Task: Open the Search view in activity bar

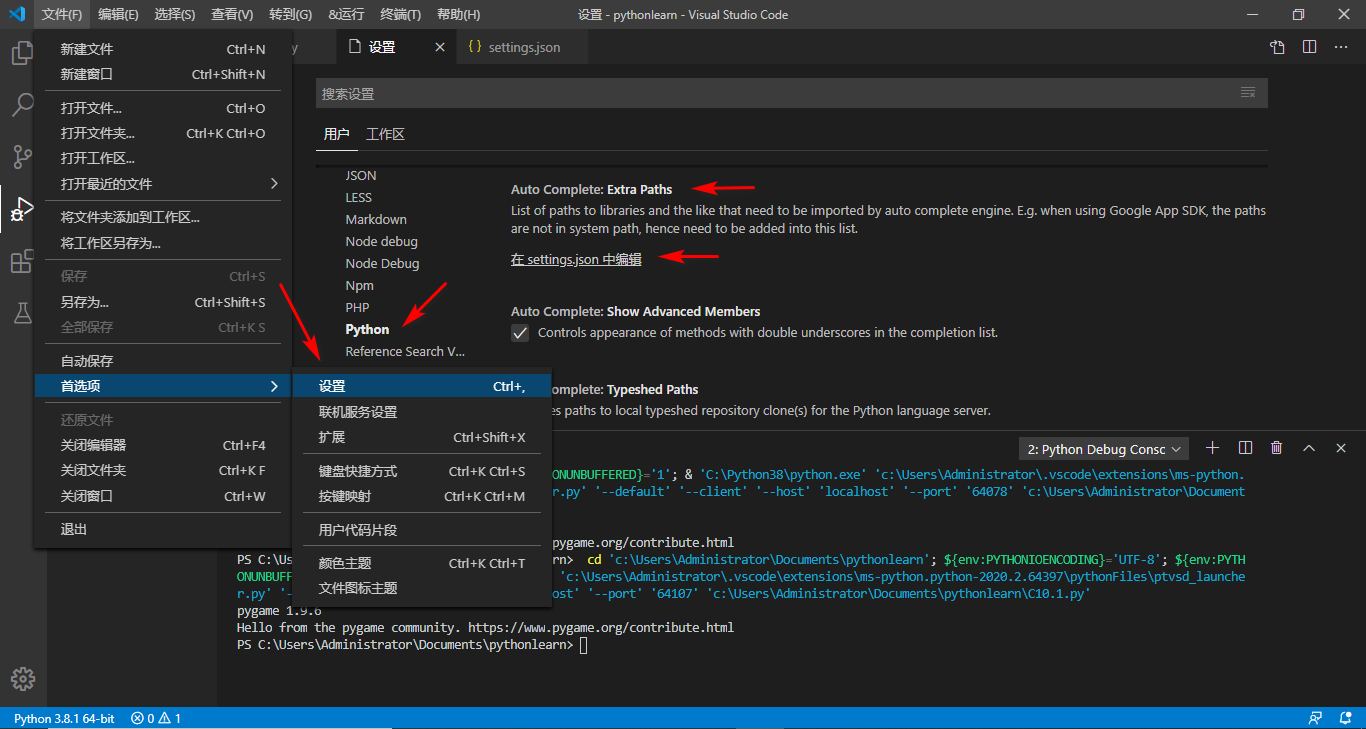Action: point(22,105)
